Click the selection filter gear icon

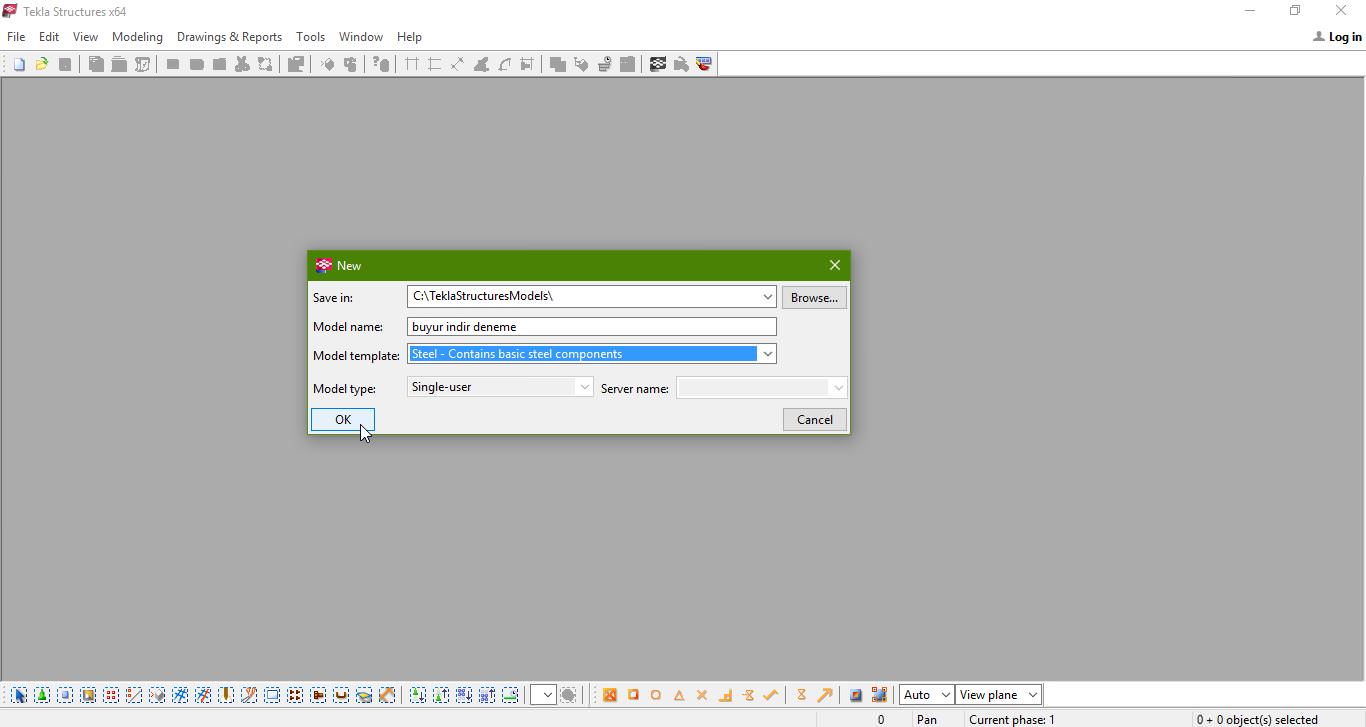coord(568,695)
